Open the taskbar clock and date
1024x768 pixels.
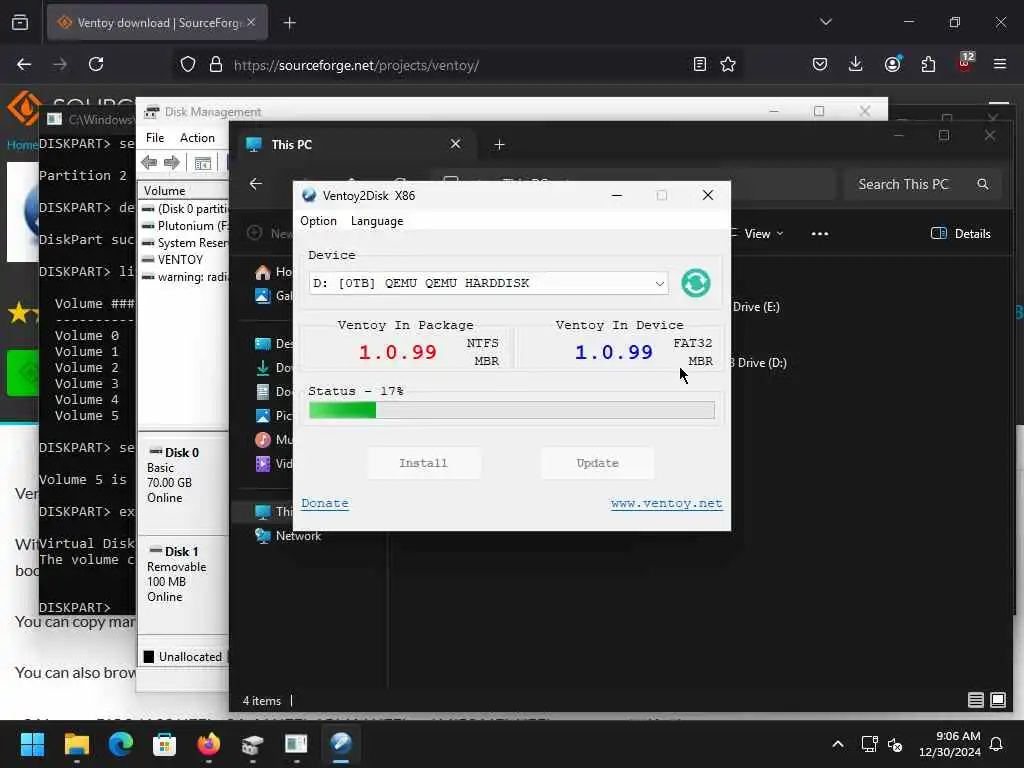click(949, 744)
